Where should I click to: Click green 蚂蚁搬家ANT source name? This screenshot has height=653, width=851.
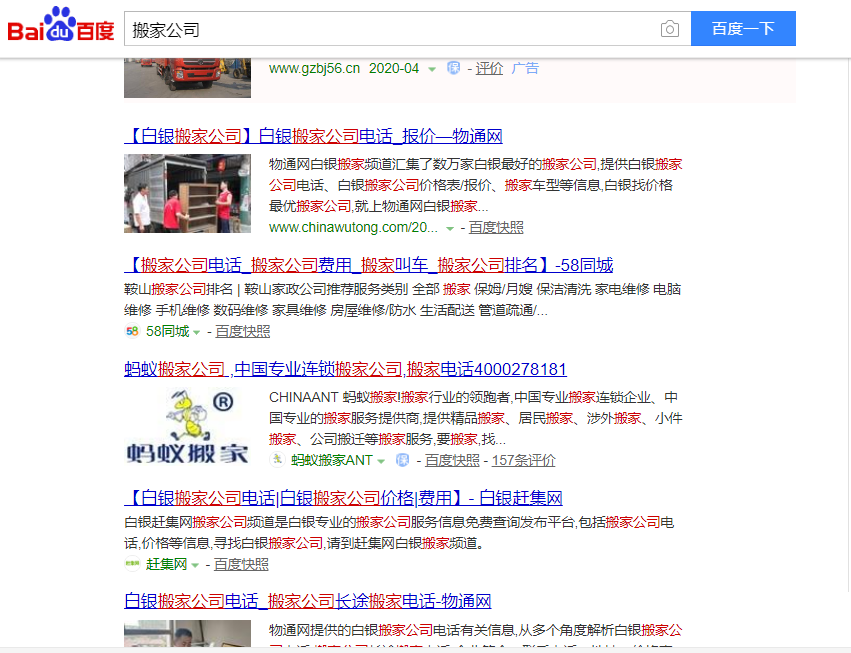(x=332, y=460)
